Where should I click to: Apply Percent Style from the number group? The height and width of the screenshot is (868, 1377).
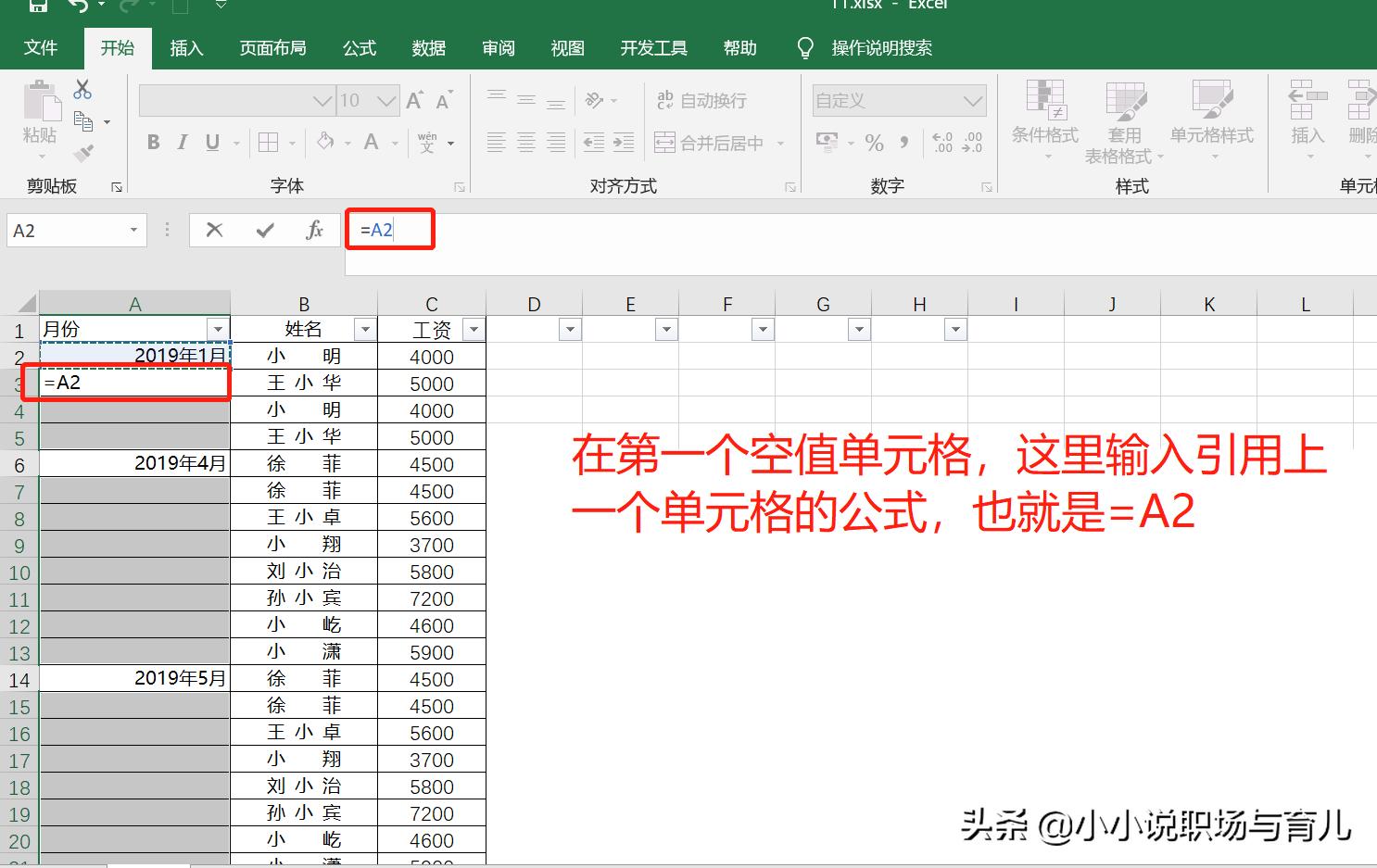tap(872, 143)
